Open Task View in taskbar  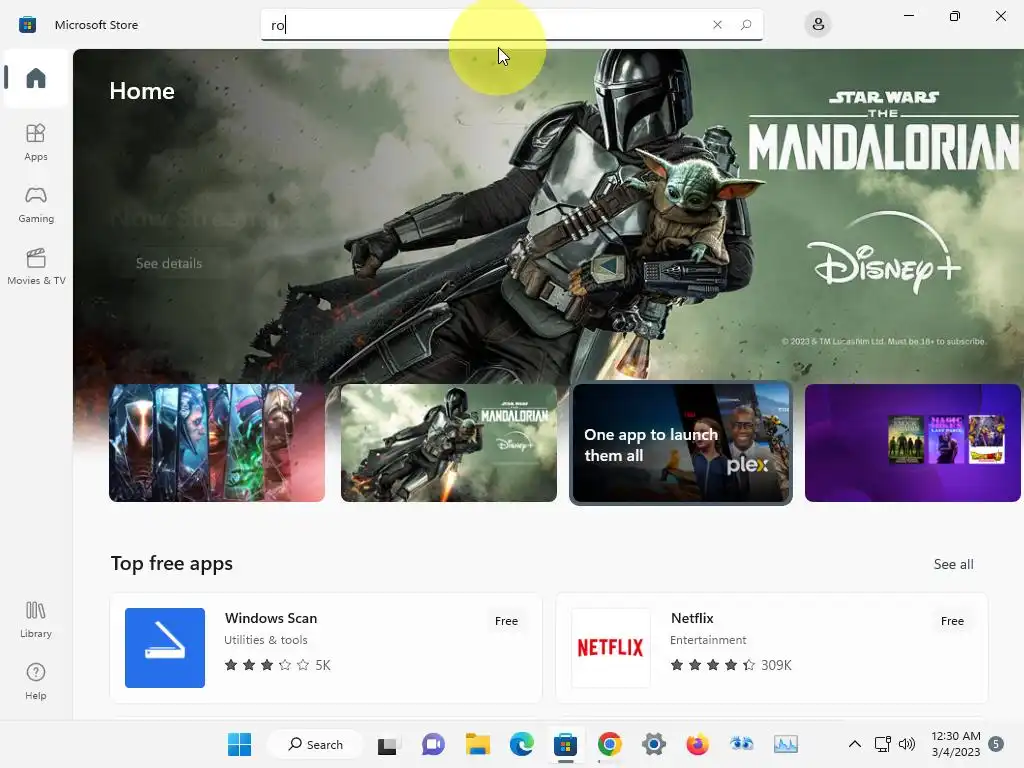click(387, 744)
